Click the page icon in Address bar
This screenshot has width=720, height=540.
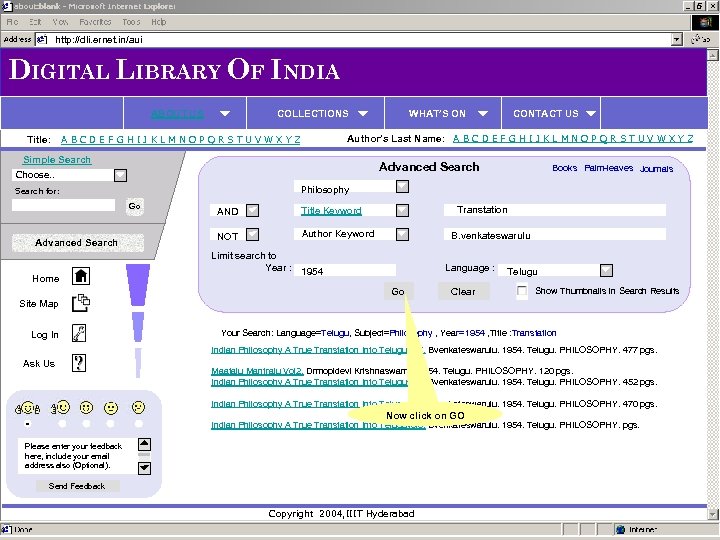pos(42,39)
